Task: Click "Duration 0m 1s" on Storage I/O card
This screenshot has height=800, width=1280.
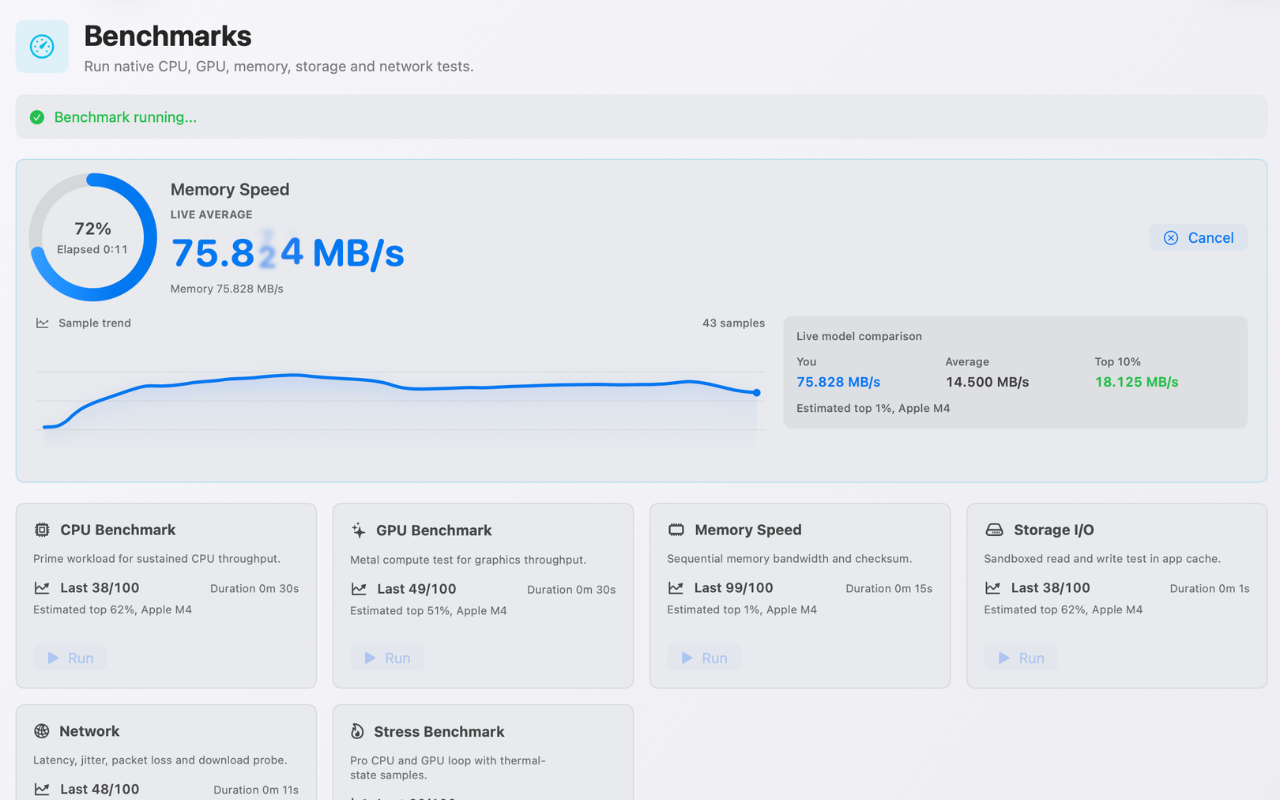Action: click(x=1209, y=589)
